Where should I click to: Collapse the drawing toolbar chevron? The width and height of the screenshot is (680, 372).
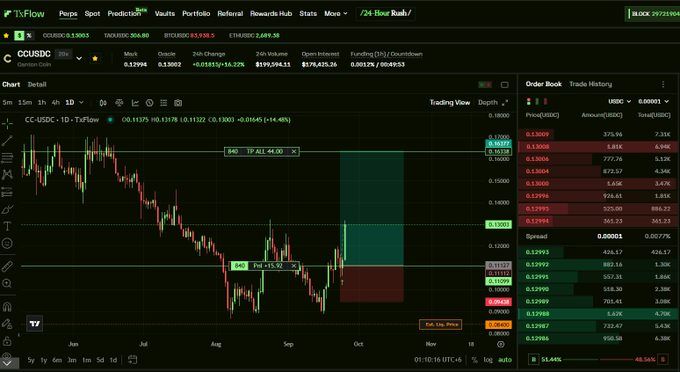point(7,363)
